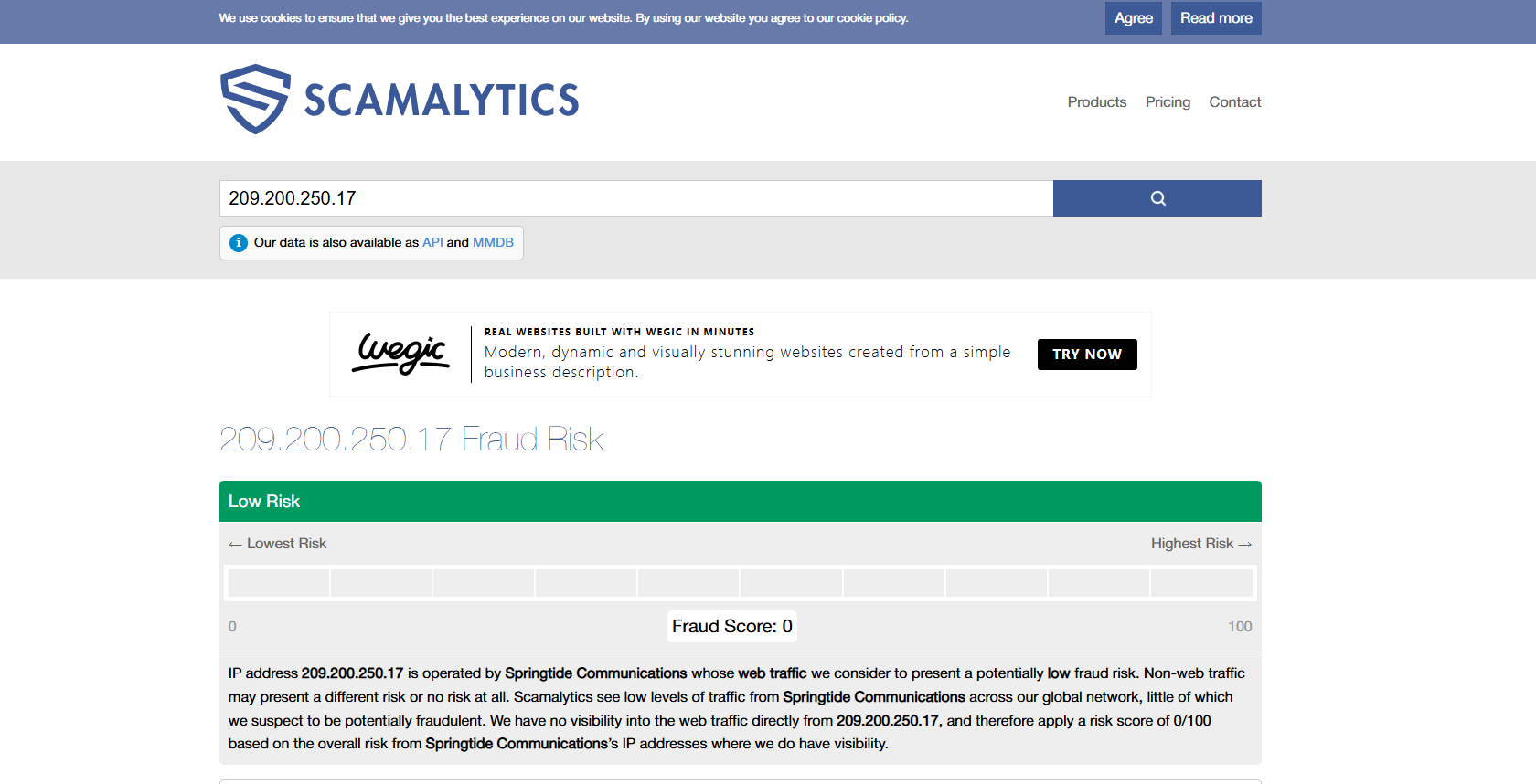
Task: Open the Products menu item
Action: (x=1097, y=102)
